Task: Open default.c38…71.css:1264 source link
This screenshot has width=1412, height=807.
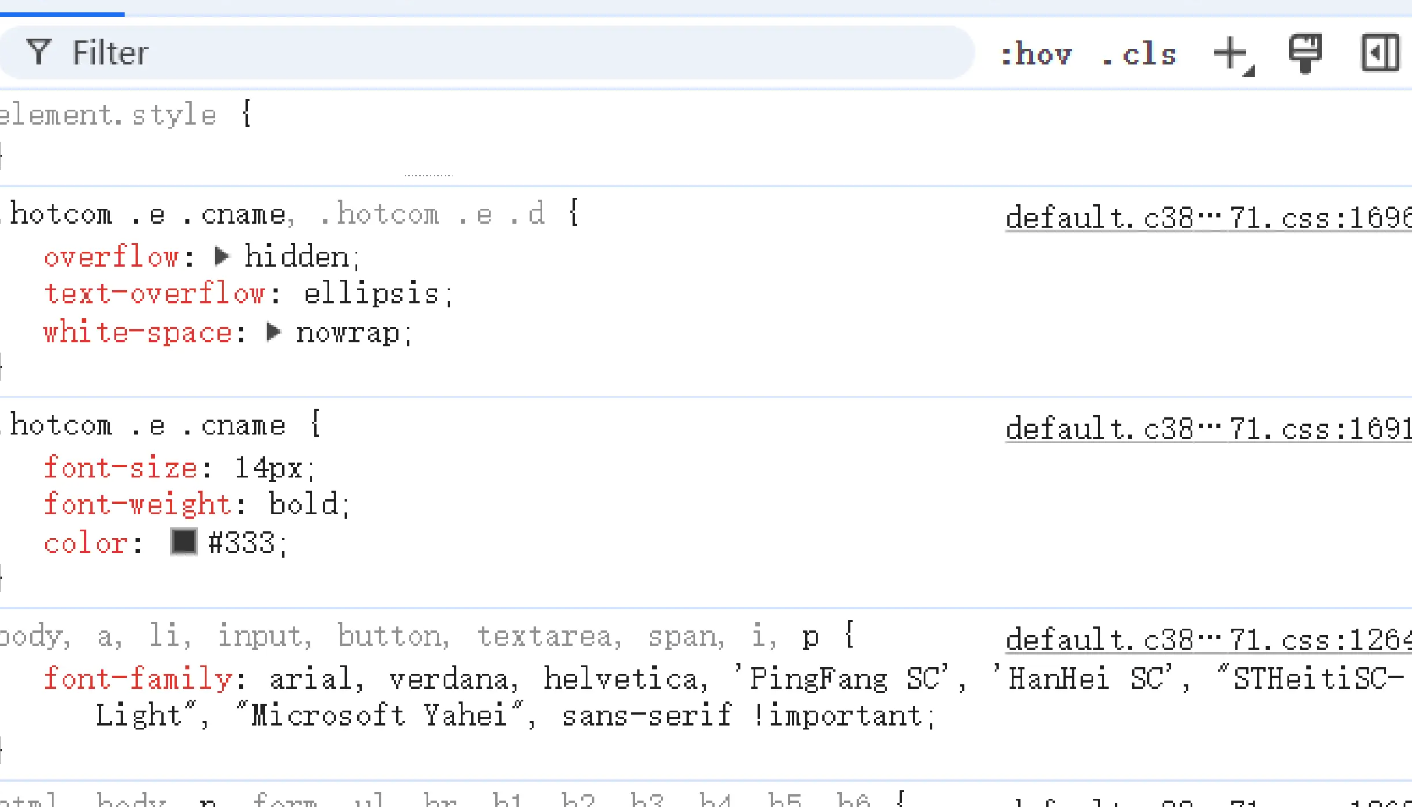Action: pos(1208,639)
